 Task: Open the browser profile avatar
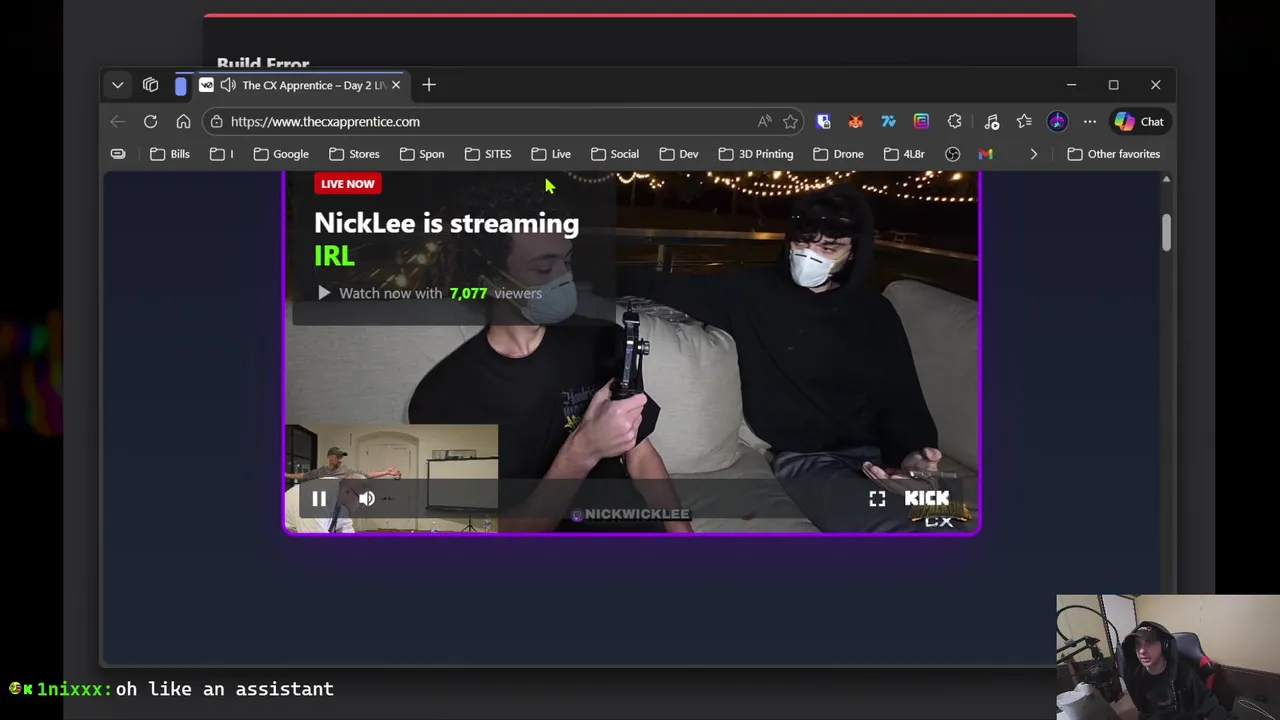point(1057,122)
